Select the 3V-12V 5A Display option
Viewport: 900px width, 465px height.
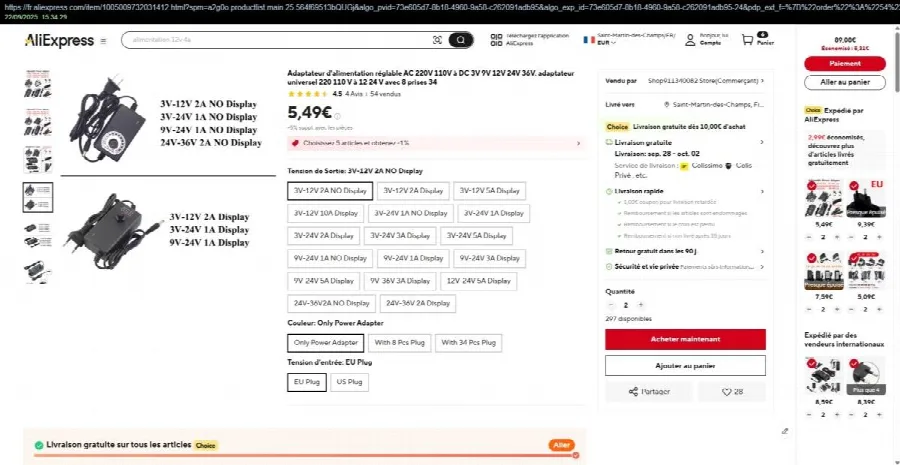pyautogui.click(x=489, y=191)
